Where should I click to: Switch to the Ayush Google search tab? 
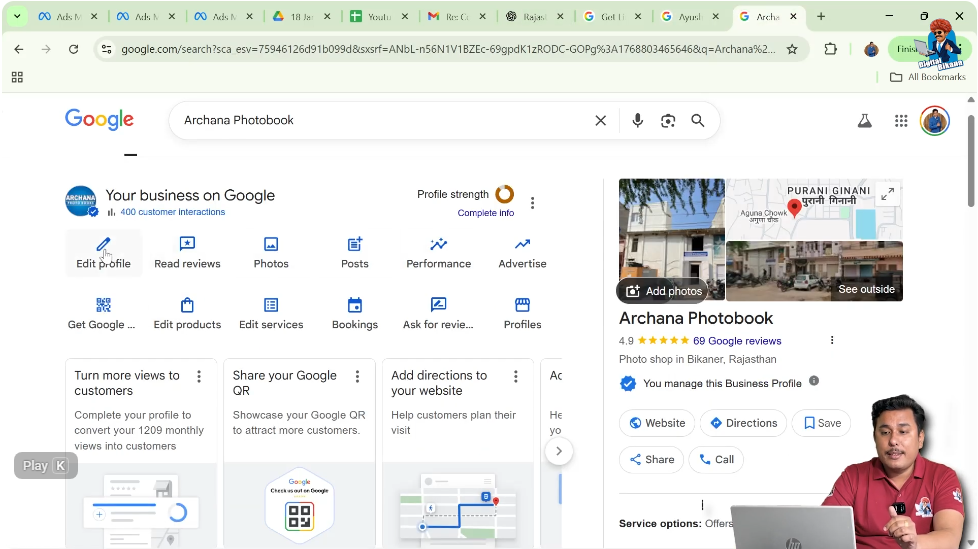(x=688, y=17)
